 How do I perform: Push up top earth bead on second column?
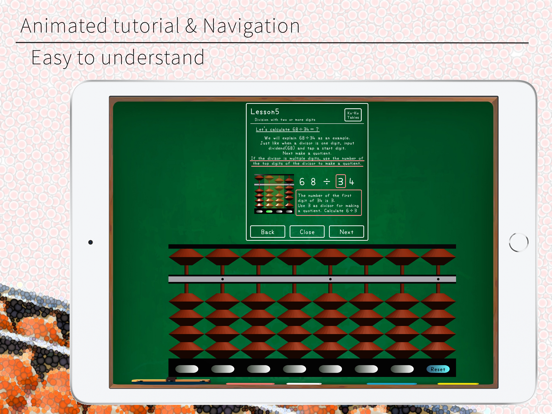click(222, 301)
